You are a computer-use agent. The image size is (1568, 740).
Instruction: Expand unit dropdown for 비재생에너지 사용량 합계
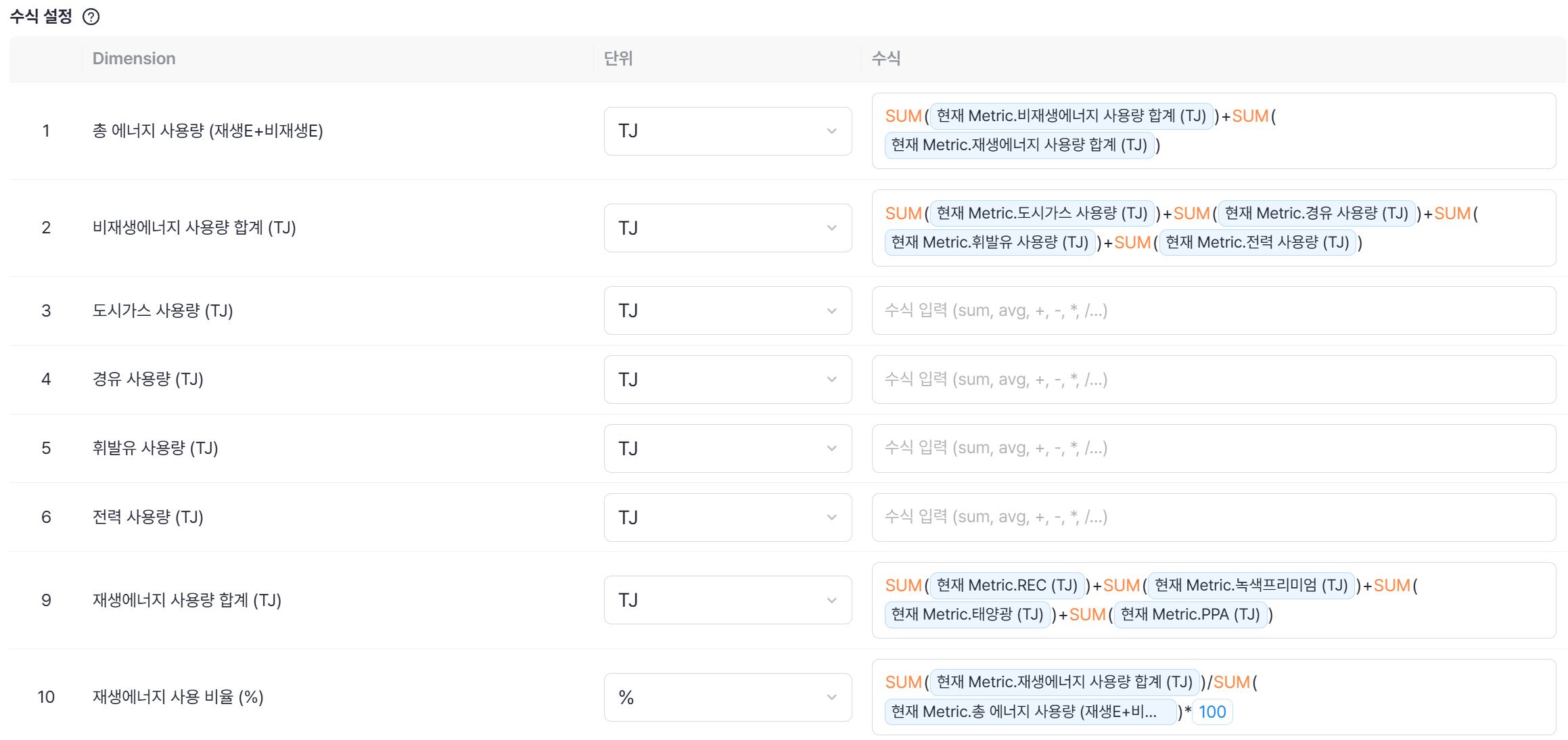[727, 228]
